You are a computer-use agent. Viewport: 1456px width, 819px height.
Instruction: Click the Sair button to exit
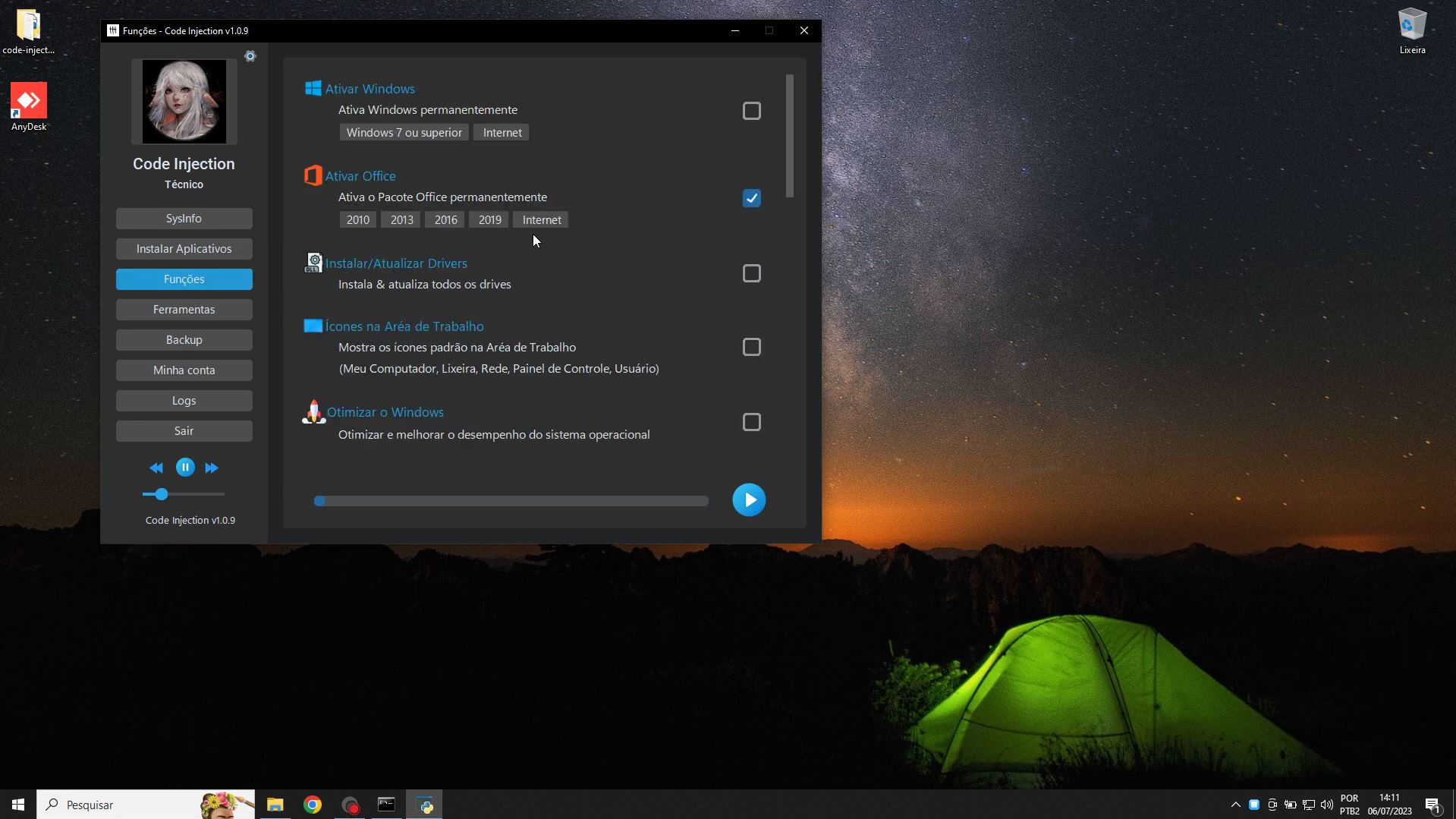[x=184, y=431]
